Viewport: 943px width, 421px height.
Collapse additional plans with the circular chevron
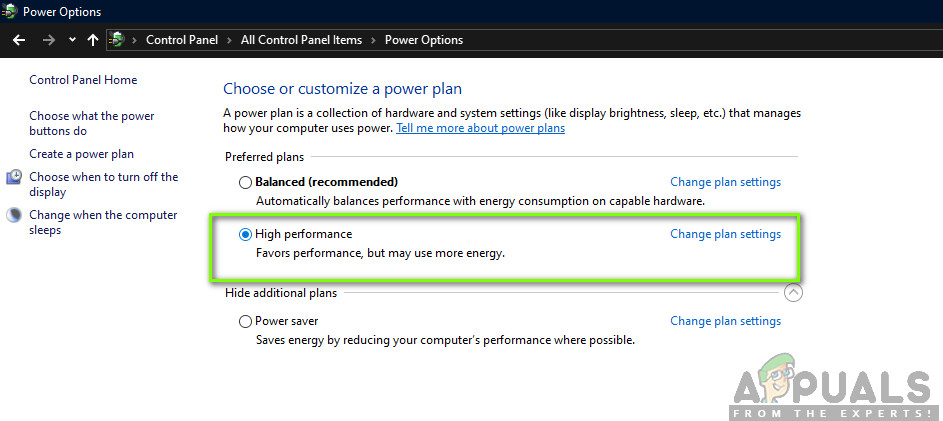tap(793, 293)
